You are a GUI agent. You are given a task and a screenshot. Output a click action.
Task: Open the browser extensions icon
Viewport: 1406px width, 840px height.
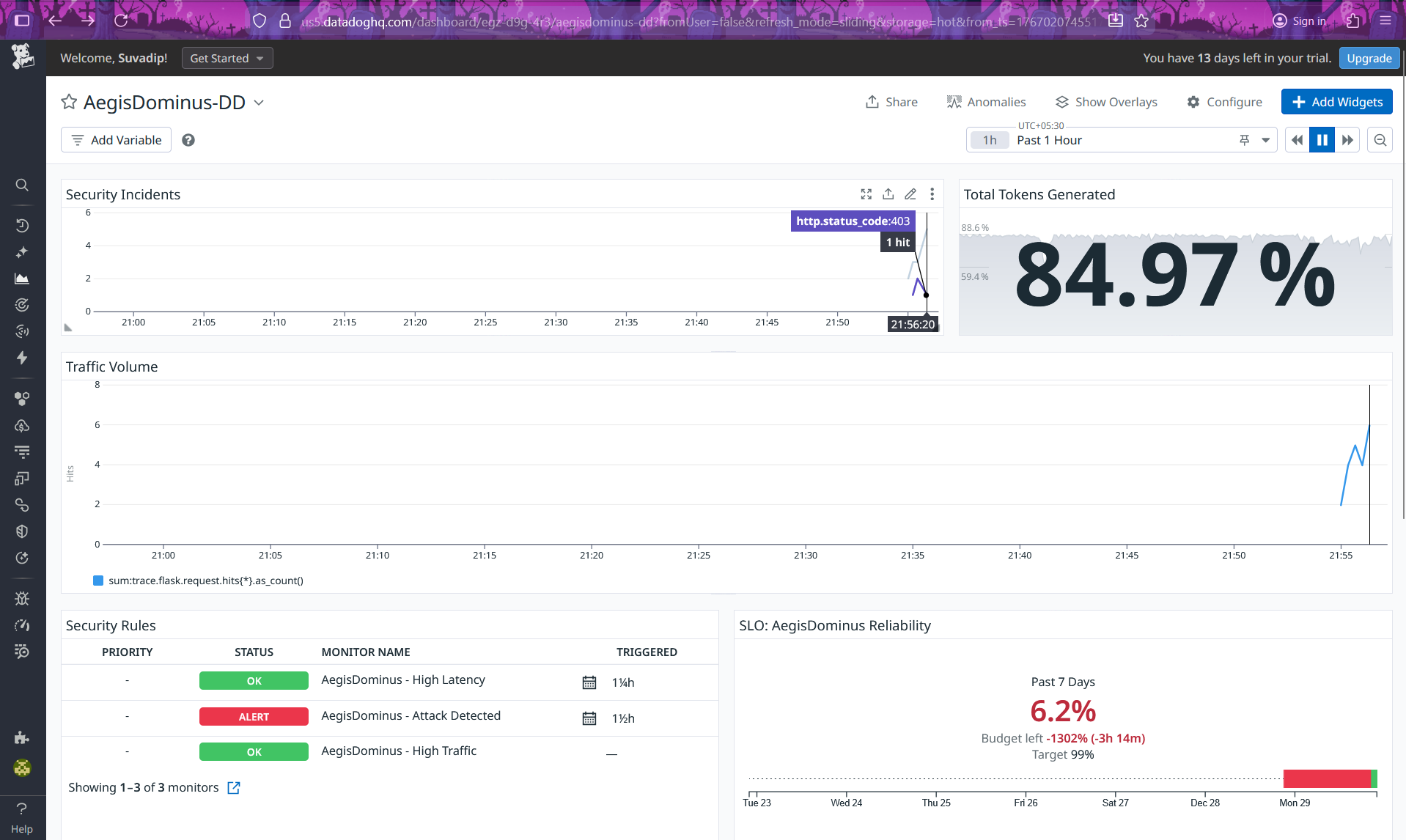pos(1353,21)
